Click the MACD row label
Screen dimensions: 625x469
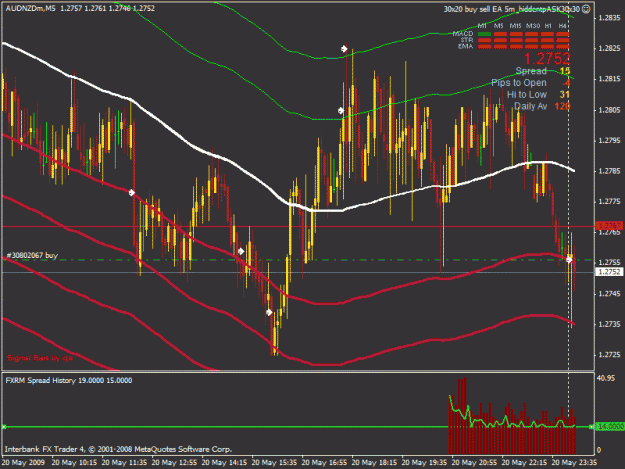coord(463,34)
